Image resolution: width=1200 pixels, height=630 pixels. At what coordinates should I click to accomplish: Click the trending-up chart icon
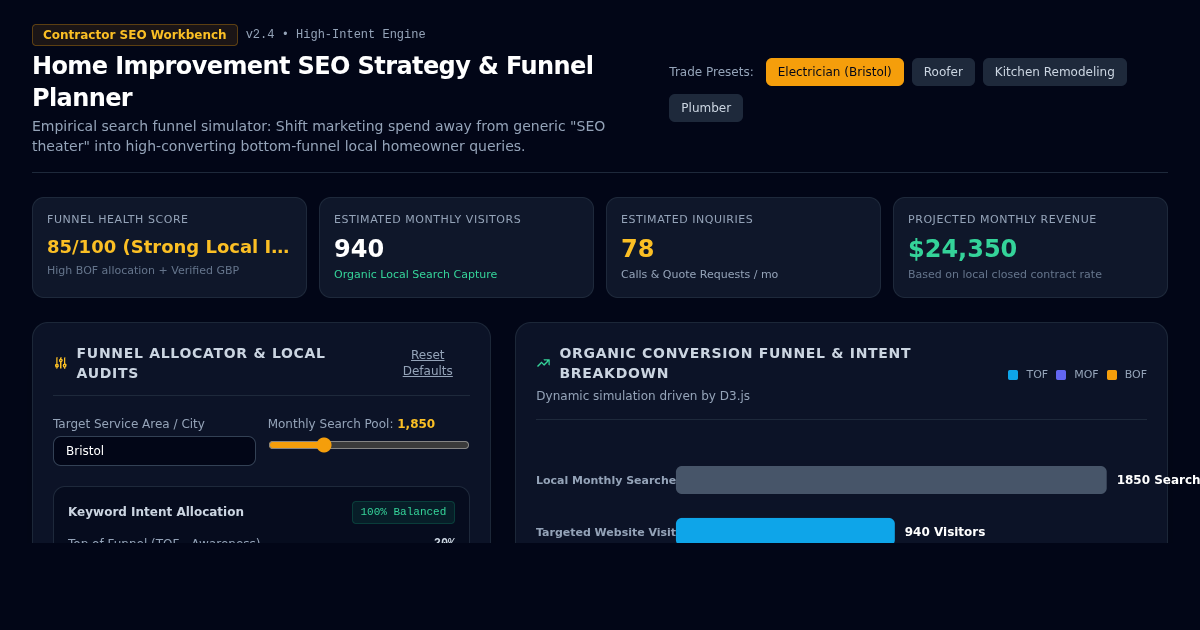tap(543, 363)
